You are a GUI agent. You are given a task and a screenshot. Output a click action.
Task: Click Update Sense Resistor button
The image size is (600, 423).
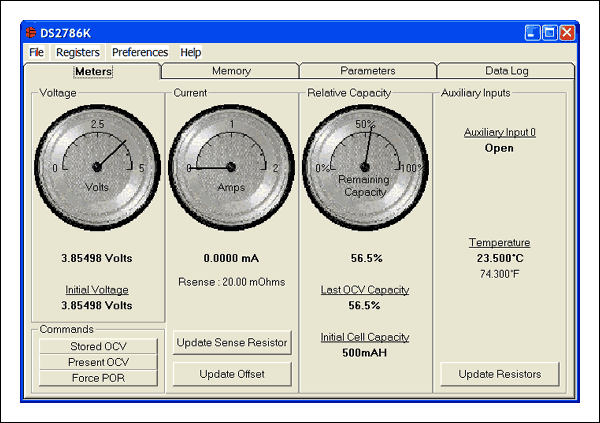232,343
